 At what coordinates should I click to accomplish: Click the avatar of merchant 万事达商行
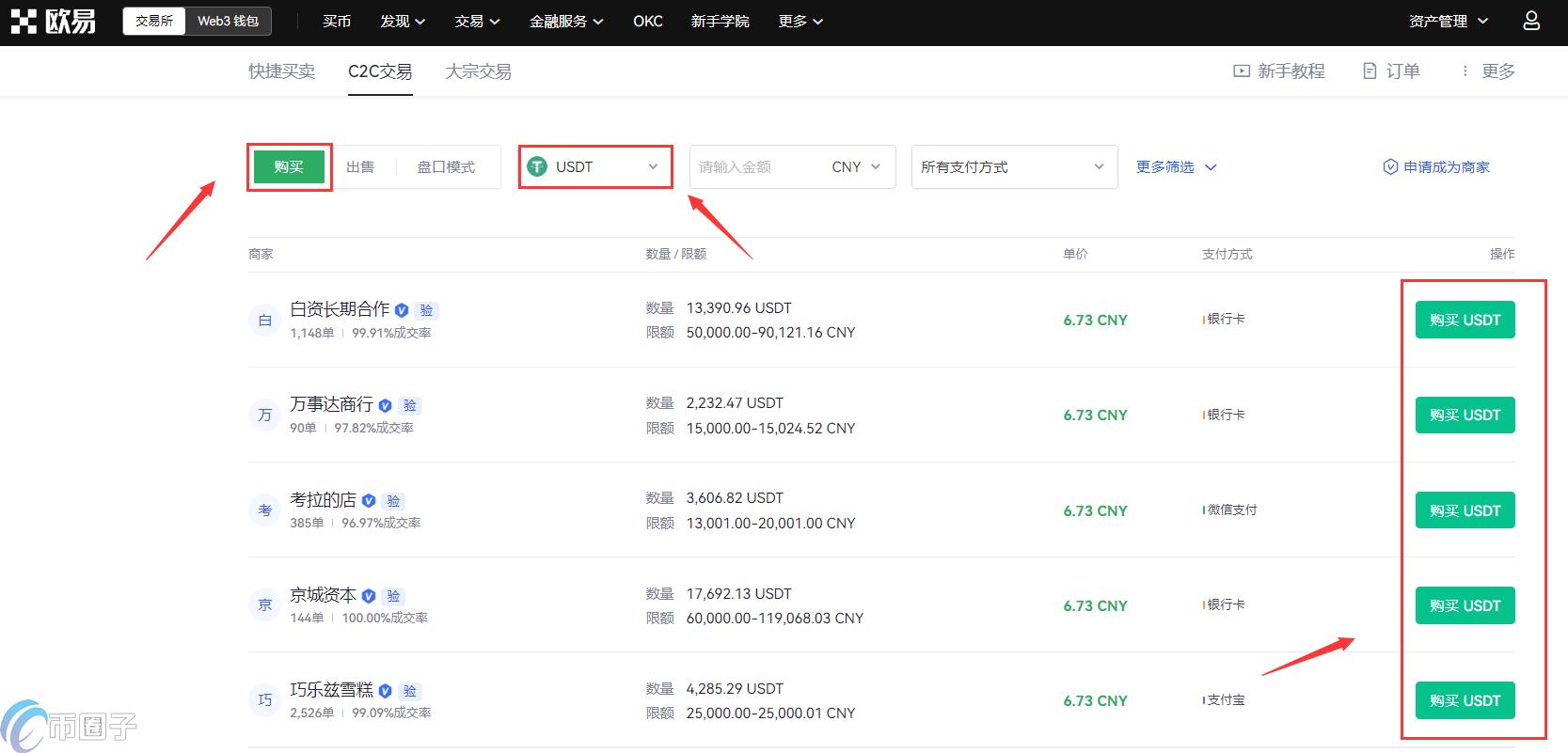[x=264, y=415]
